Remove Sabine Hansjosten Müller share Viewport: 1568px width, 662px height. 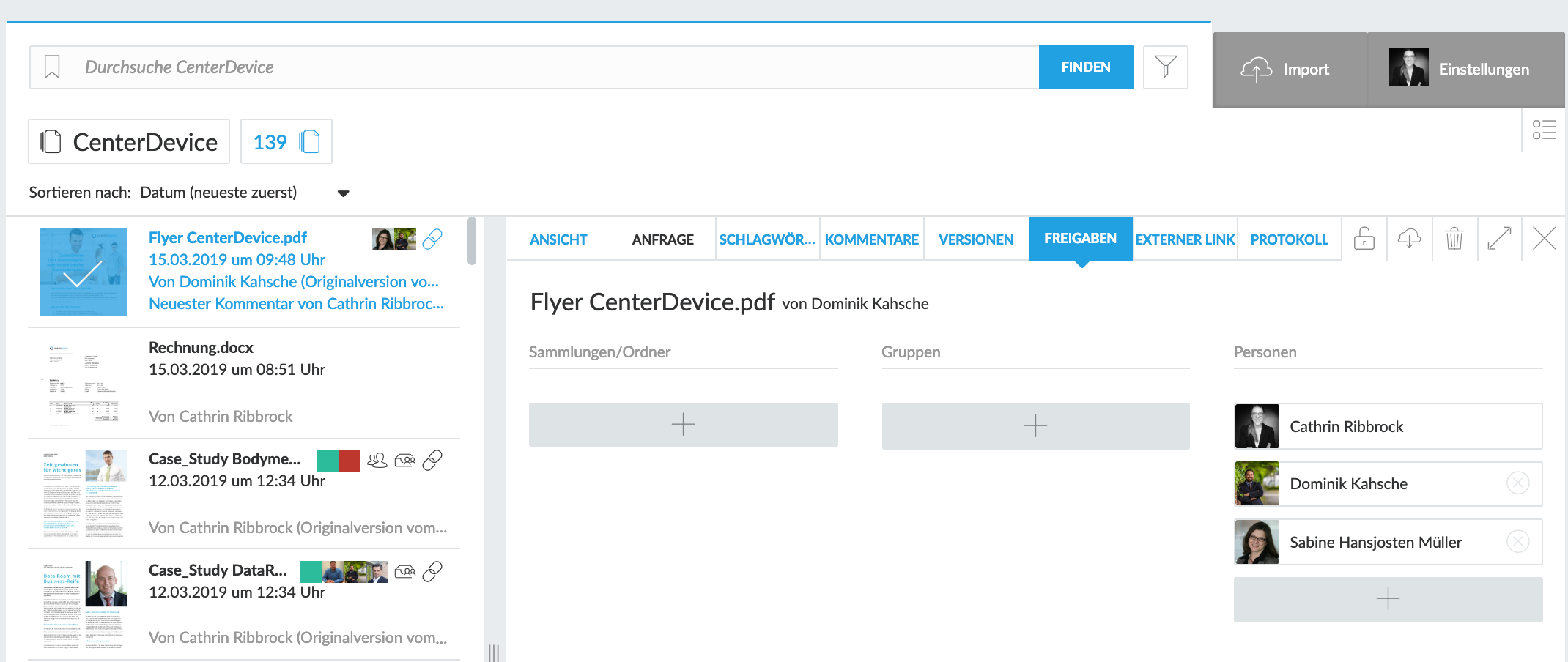click(1517, 542)
